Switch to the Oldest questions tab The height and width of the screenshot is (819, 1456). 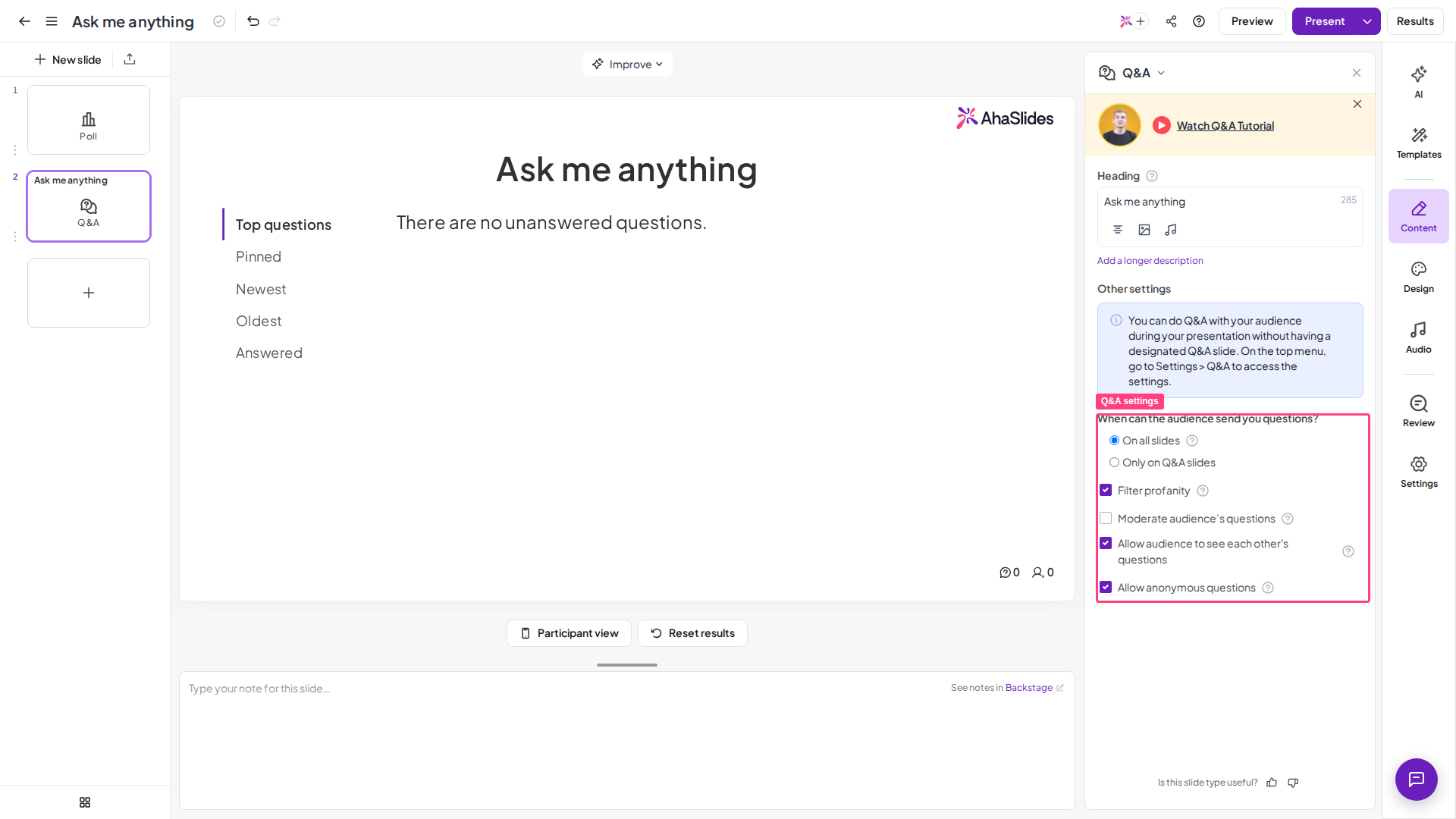click(x=259, y=322)
